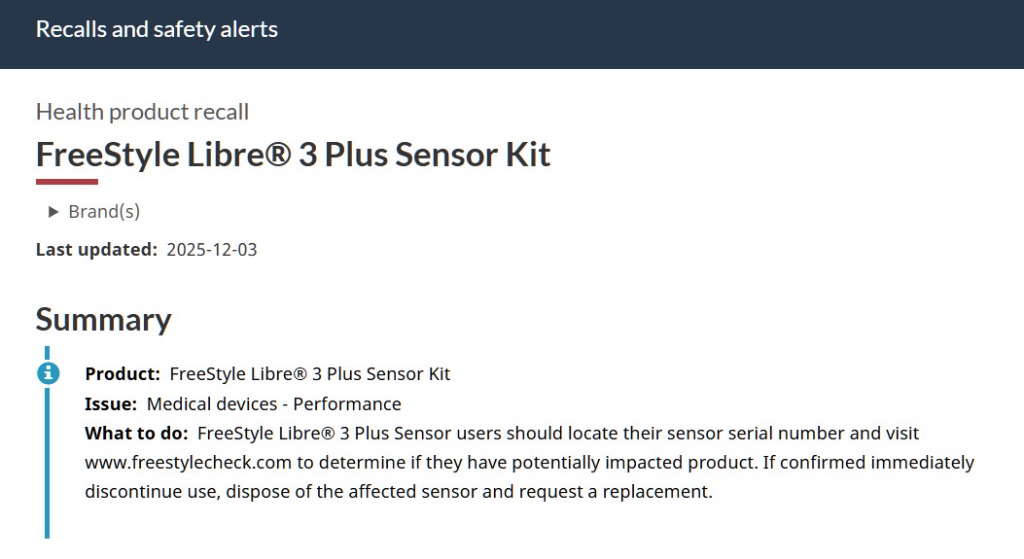Click the red underline below the title
The image size is (1024, 559).
67,181
